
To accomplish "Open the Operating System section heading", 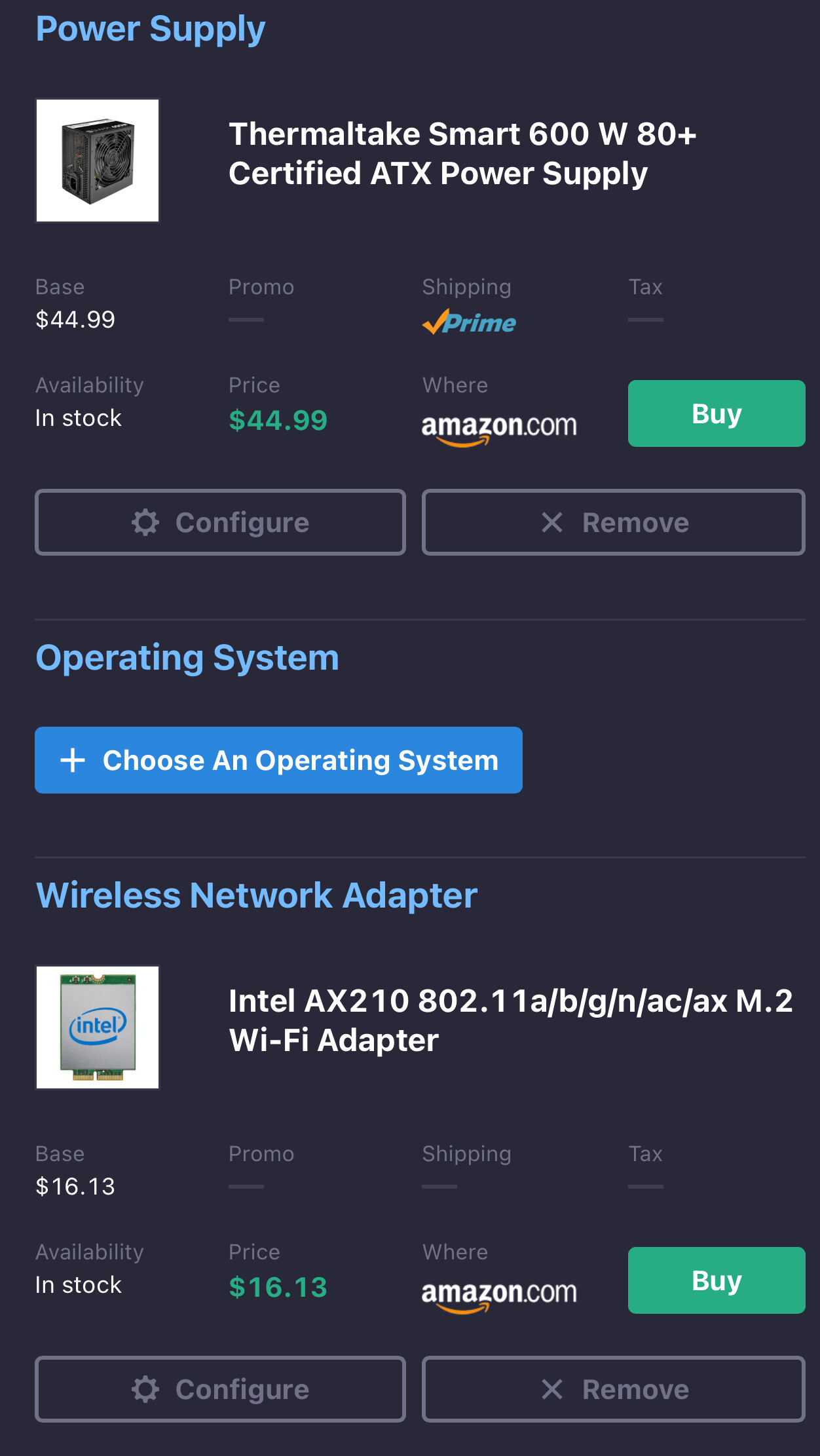I will click(187, 658).
